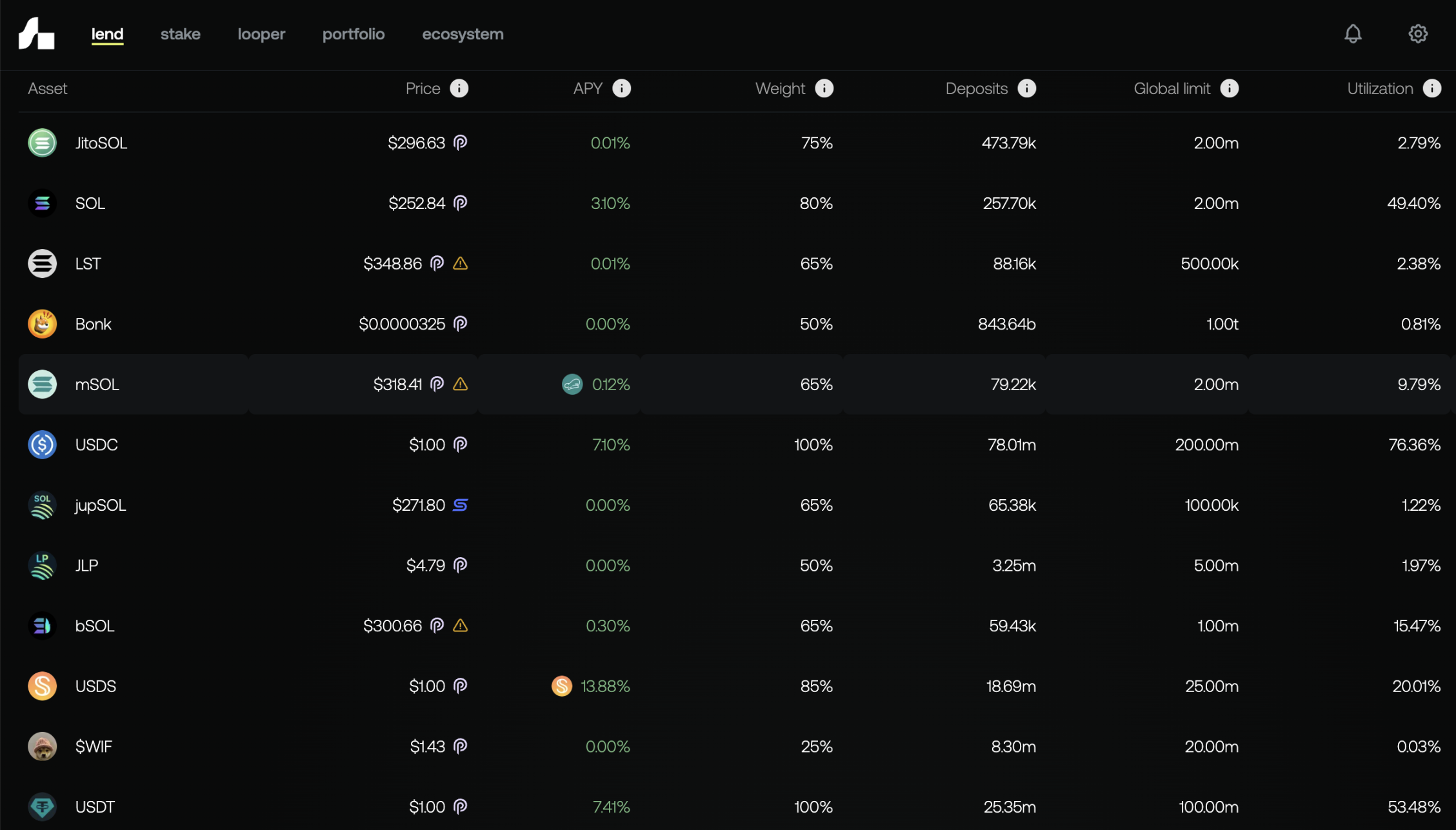Open the notifications bell icon
This screenshot has width=1456, height=830.
1353,34
